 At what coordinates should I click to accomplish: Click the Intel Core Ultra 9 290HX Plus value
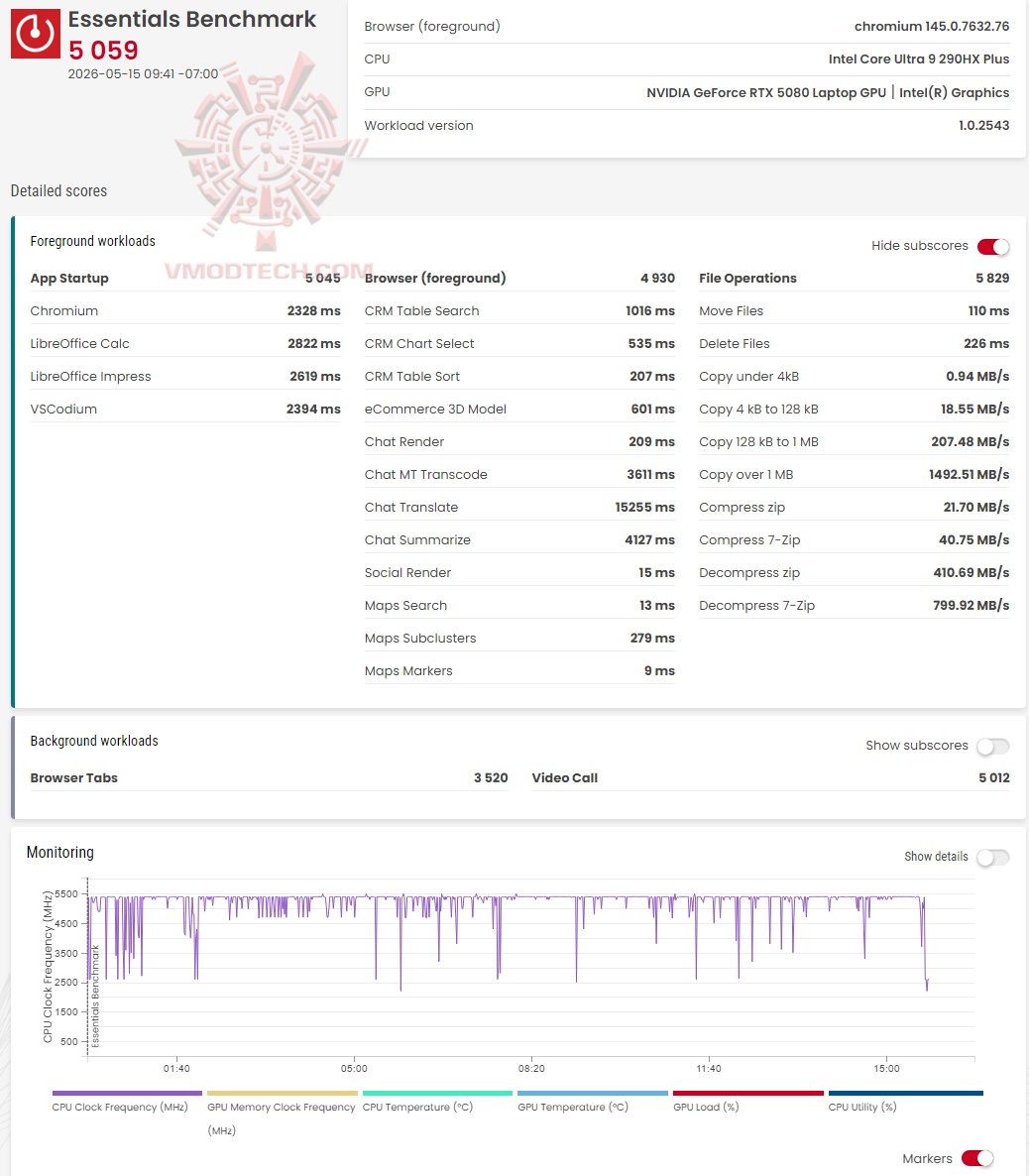[919, 59]
